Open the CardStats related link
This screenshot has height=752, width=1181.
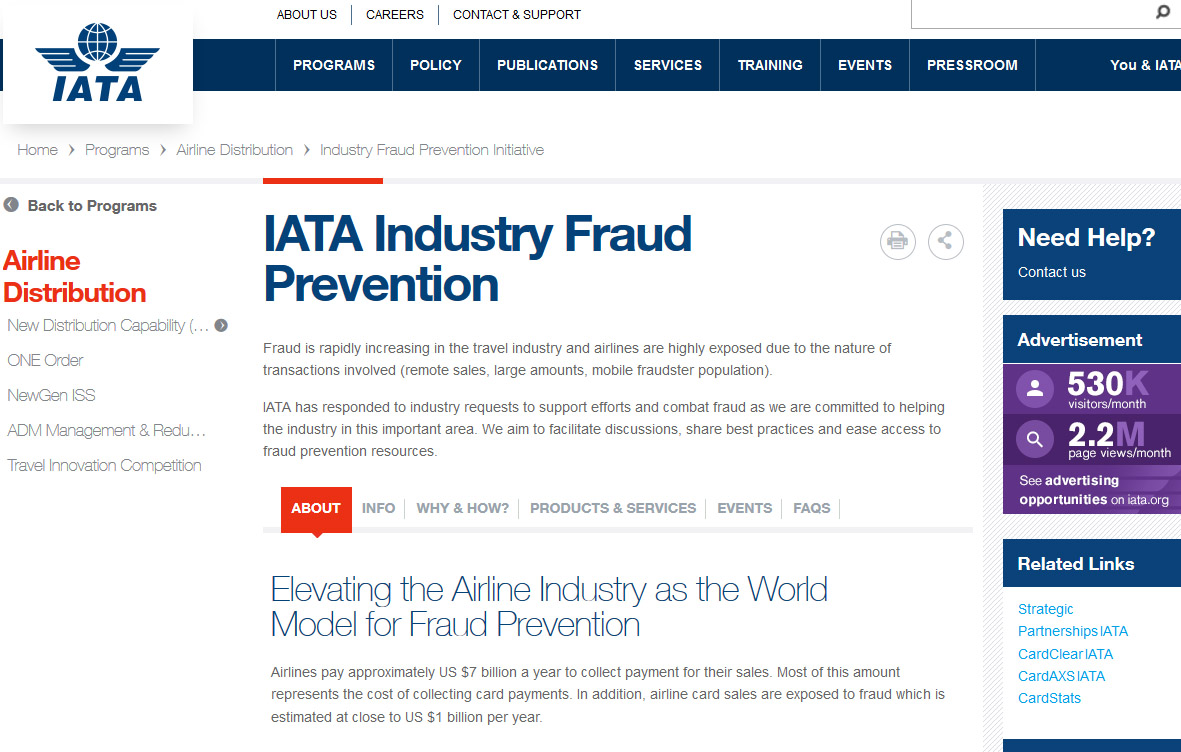(x=1049, y=698)
